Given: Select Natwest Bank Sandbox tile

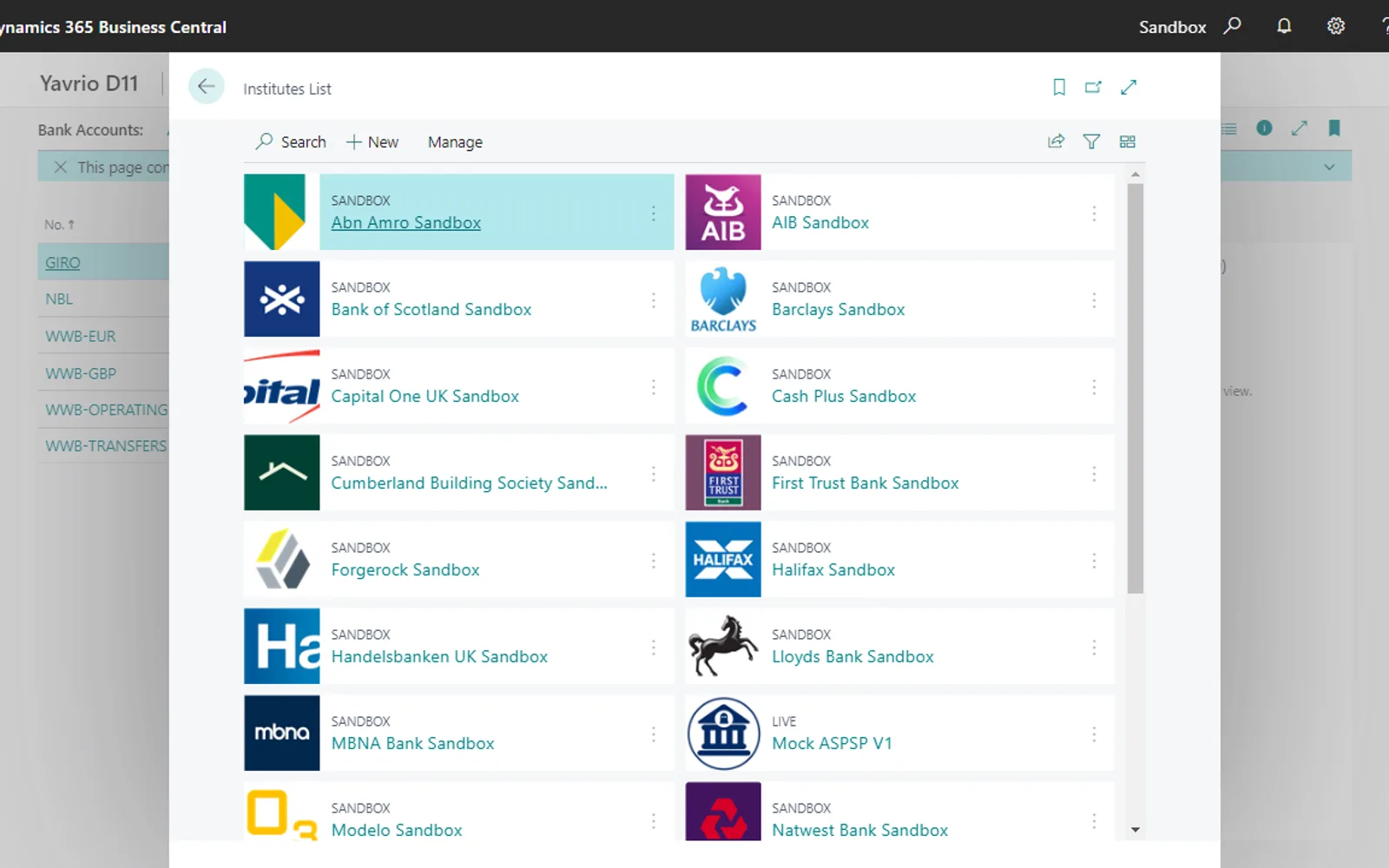Looking at the screenshot, I should pos(899,811).
